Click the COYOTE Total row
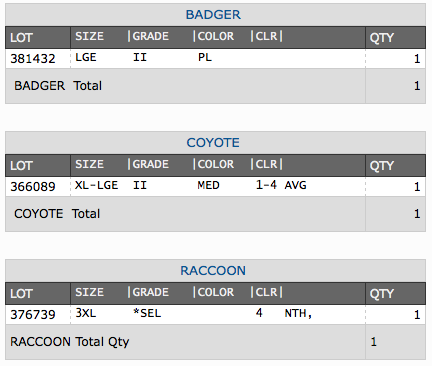Screen dimensions: 432x366 pos(215,214)
